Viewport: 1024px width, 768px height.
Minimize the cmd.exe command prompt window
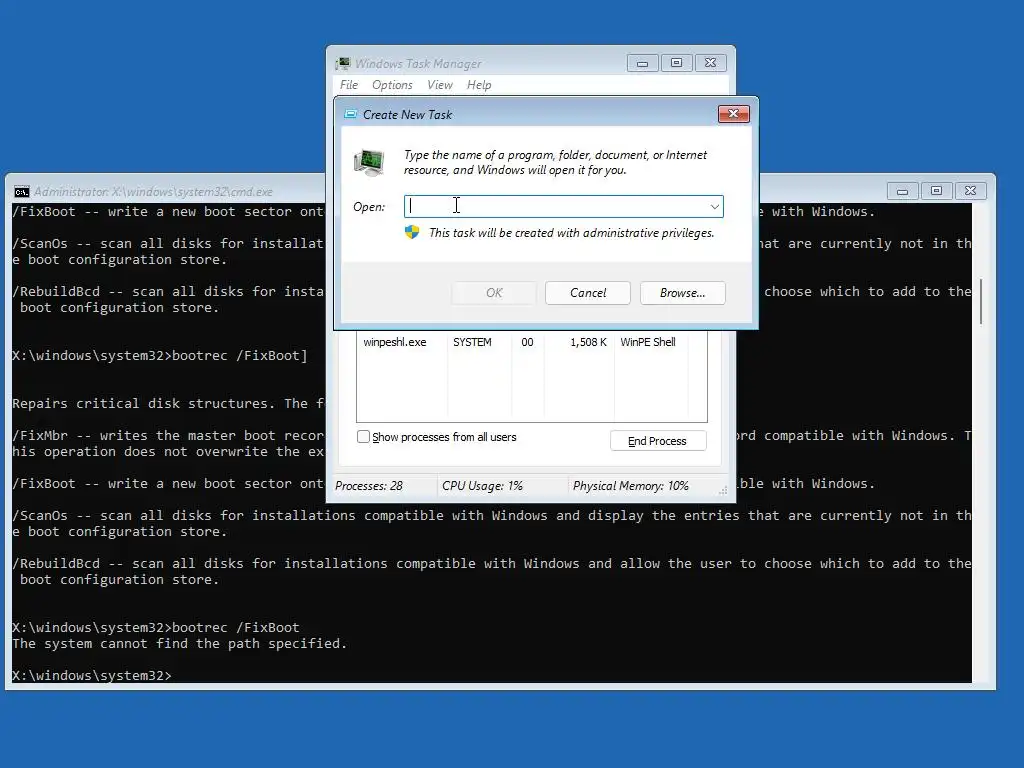click(903, 191)
